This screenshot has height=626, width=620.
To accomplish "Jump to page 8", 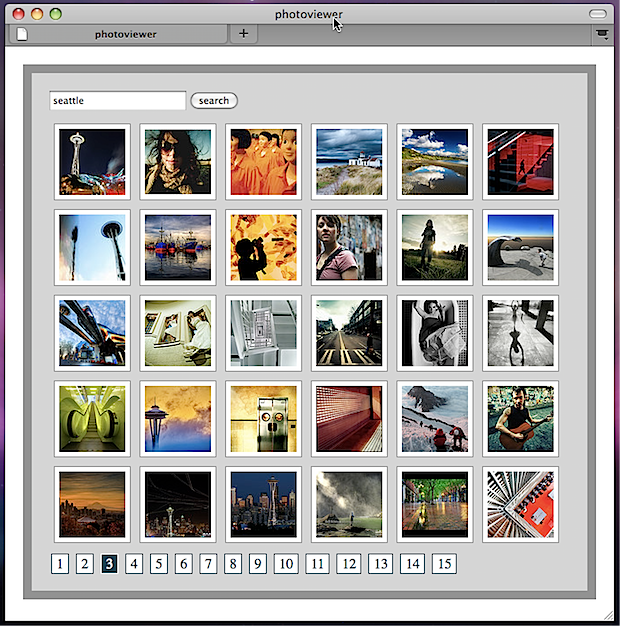I will tap(233, 564).
